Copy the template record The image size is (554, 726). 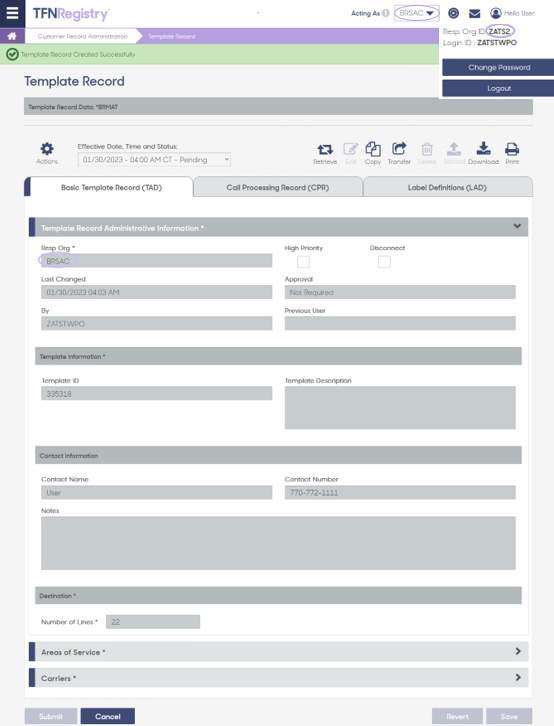[x=373, y=154]
